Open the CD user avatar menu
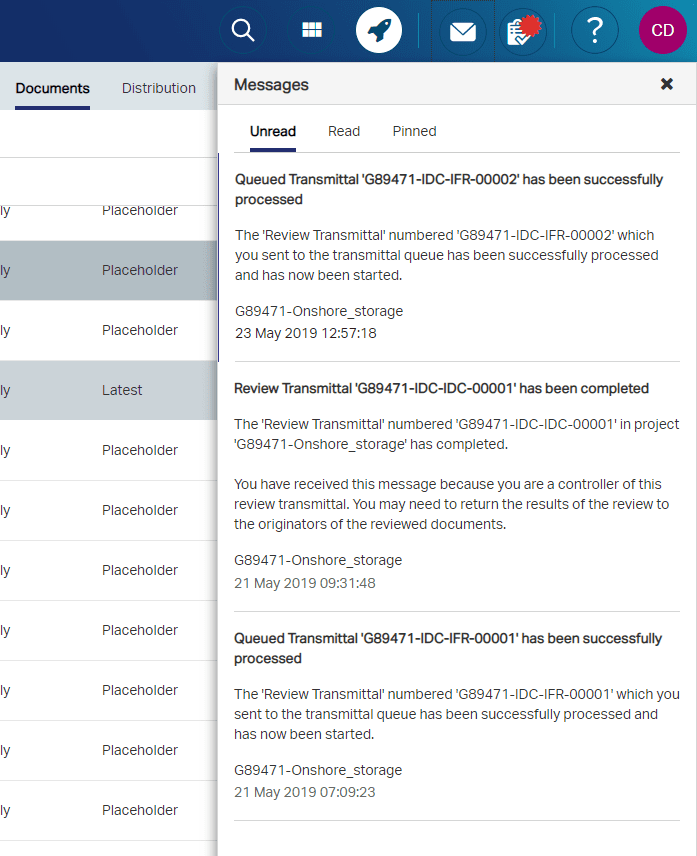Viewport: 697px width, 856px height. point(662,30)
